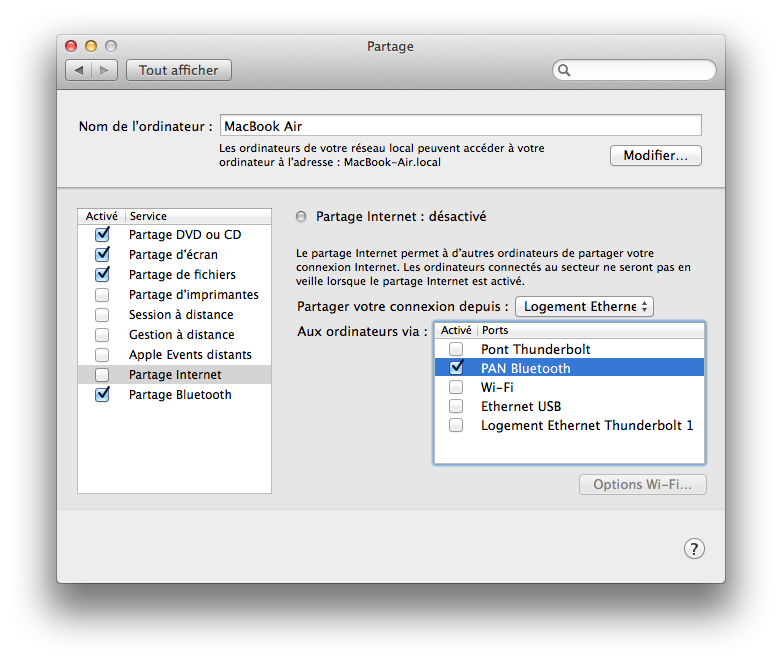Click the Partage Internet status indicator dot
Viewport: 782px width, 662px height.
point(301,217)
